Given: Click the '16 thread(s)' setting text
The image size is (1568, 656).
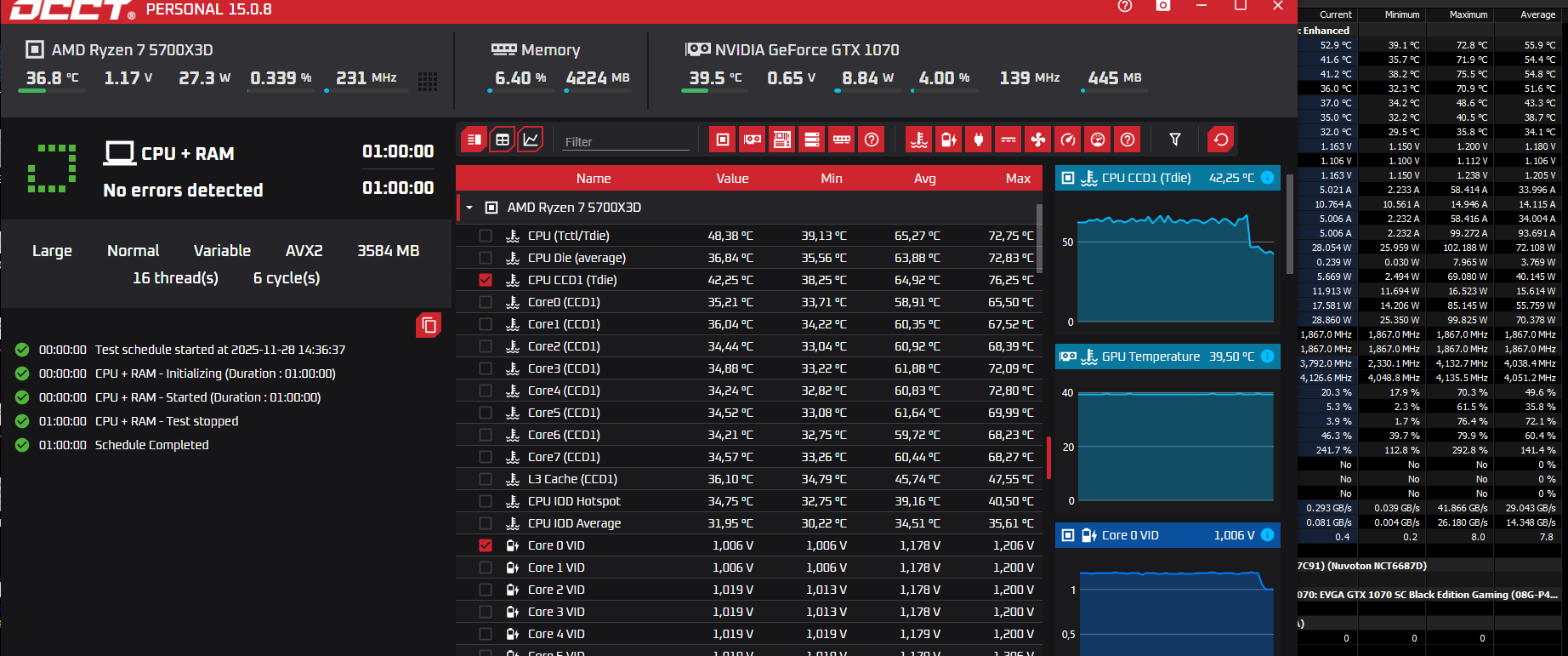Looking at the screenshot, I should 175,278.
